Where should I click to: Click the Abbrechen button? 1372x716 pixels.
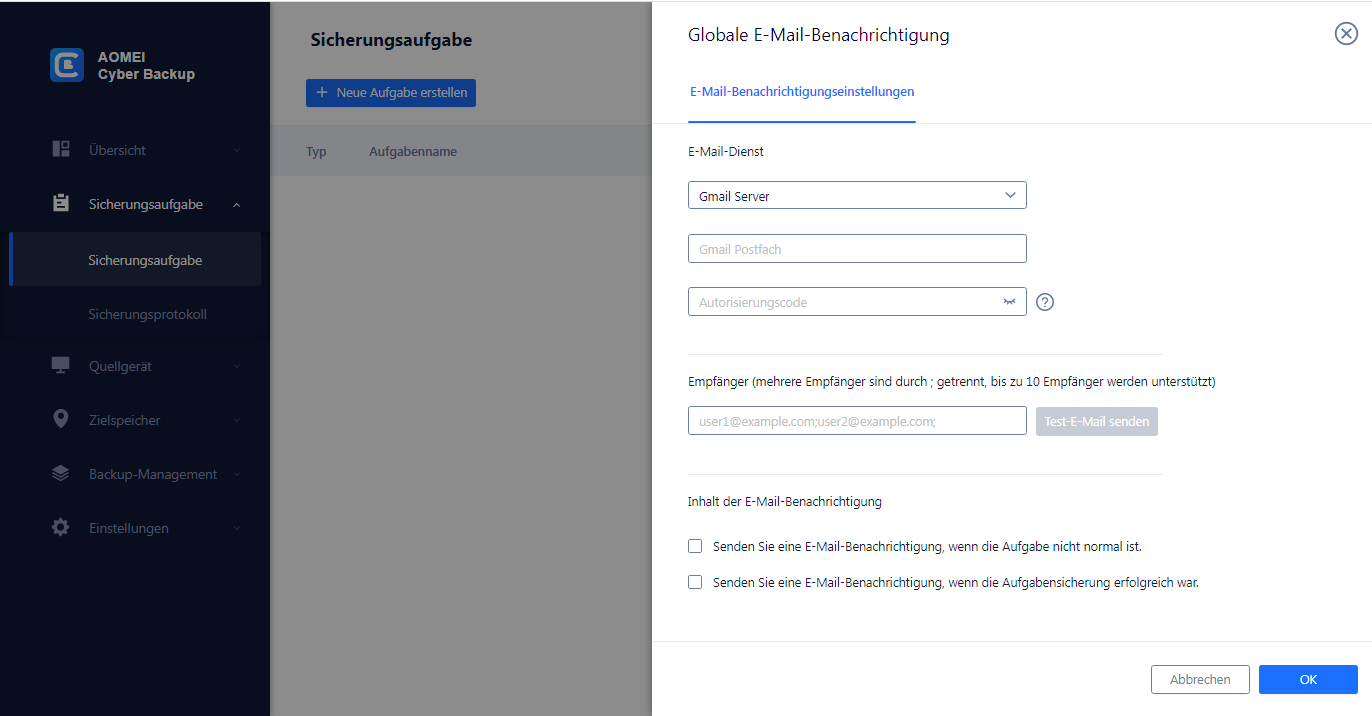coord(1200,680)
